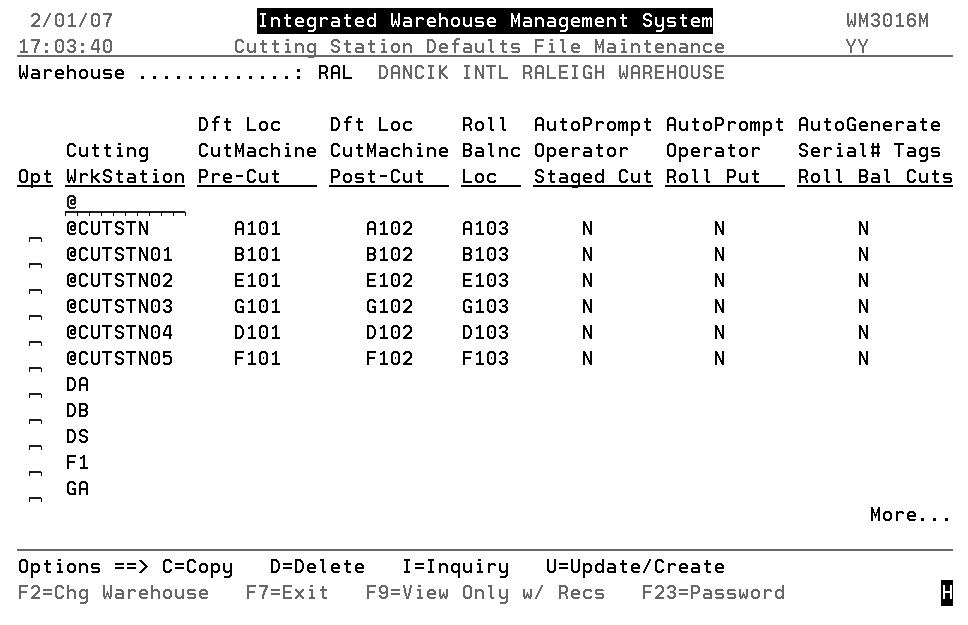This screenshot has width=968, height=625.
Task: Click More... to view additional records
Action: click(x=910, y=515)
